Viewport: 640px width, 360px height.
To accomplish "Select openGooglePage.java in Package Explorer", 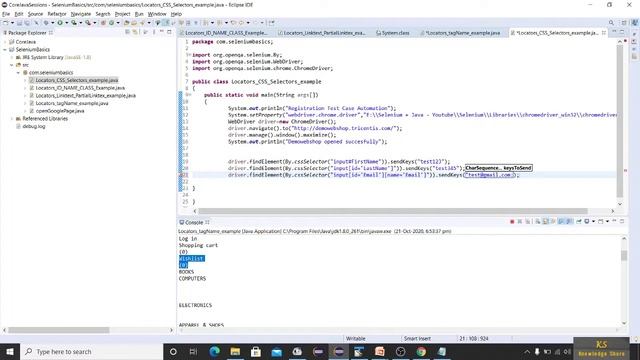I will 60,111.
